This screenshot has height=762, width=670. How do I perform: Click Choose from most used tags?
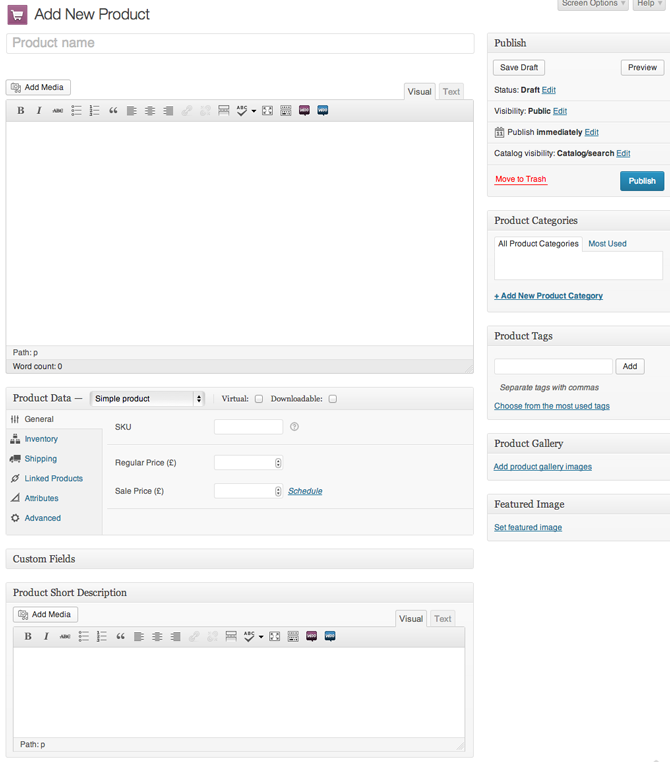[x=552, y=406]
